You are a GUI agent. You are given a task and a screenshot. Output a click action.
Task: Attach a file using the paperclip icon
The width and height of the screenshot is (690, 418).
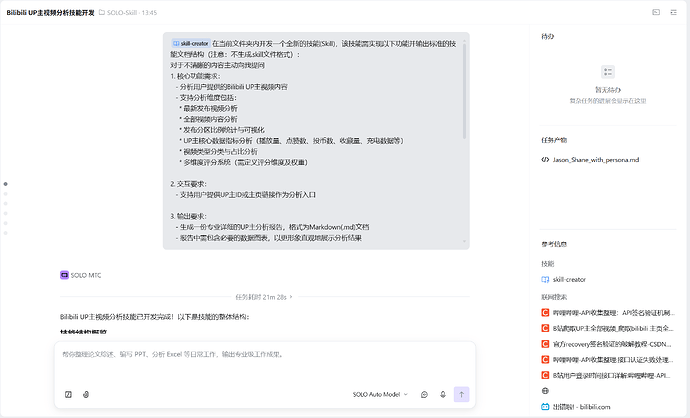pos(86,394)
